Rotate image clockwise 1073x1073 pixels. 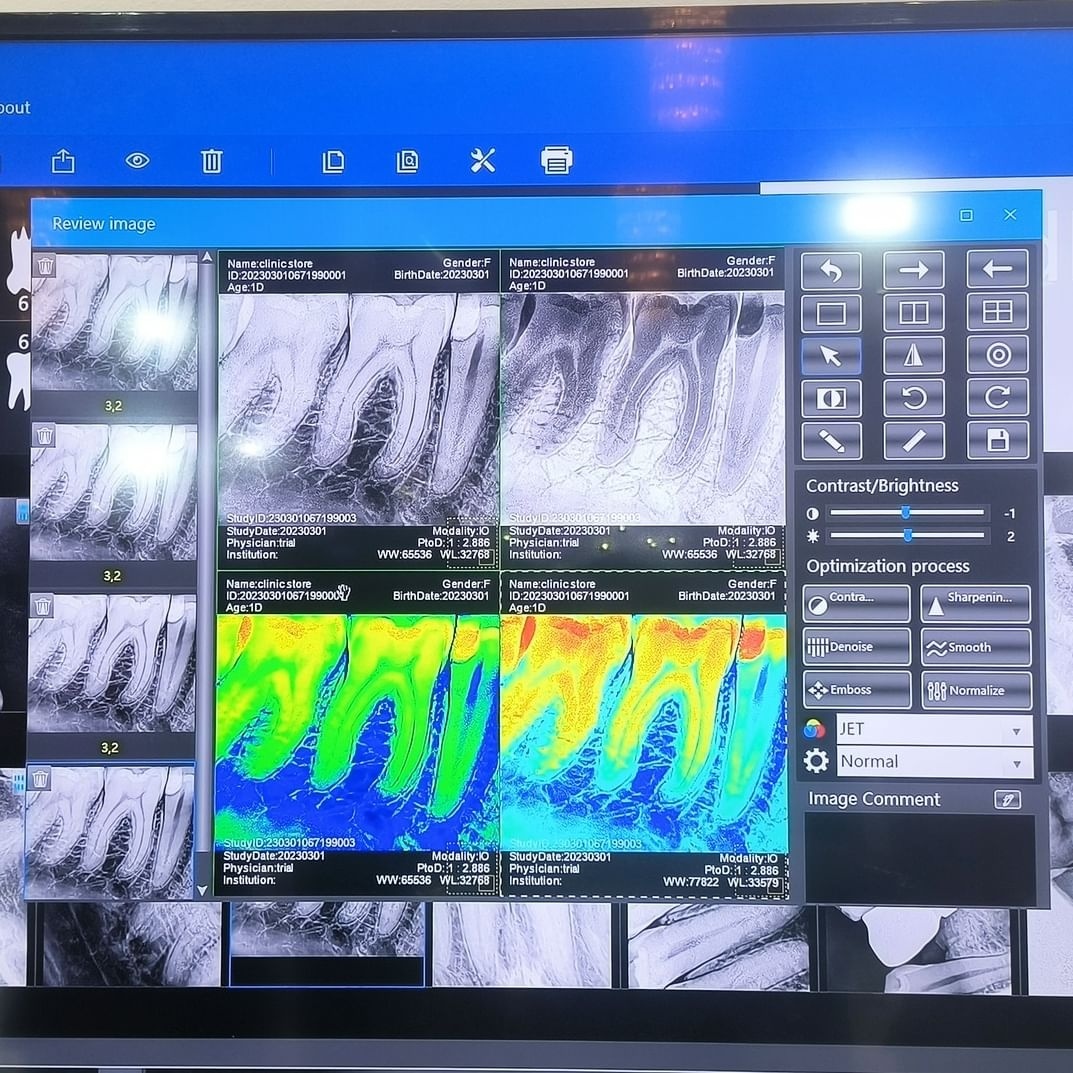(997, 398)
